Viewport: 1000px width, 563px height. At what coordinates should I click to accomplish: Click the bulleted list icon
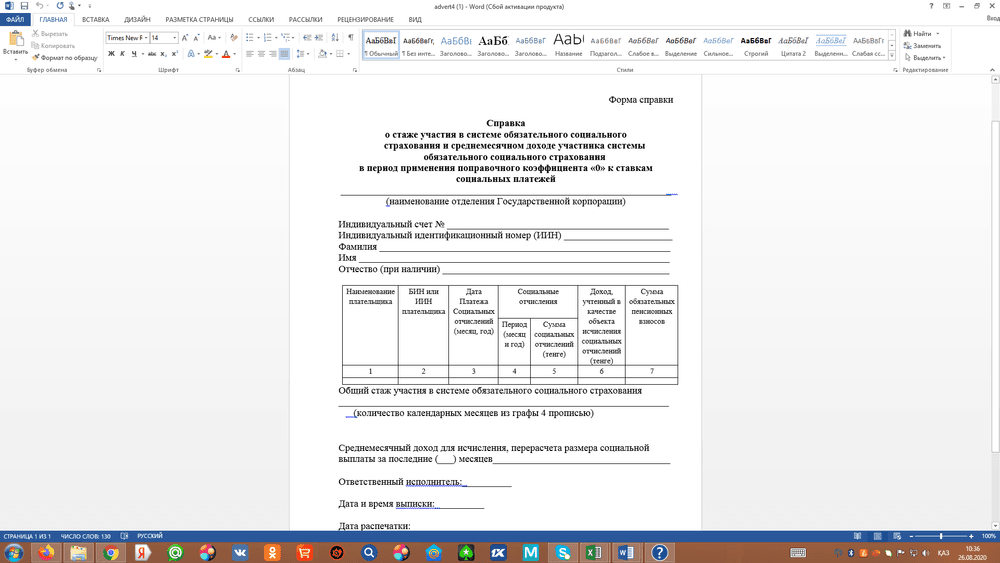249,38
